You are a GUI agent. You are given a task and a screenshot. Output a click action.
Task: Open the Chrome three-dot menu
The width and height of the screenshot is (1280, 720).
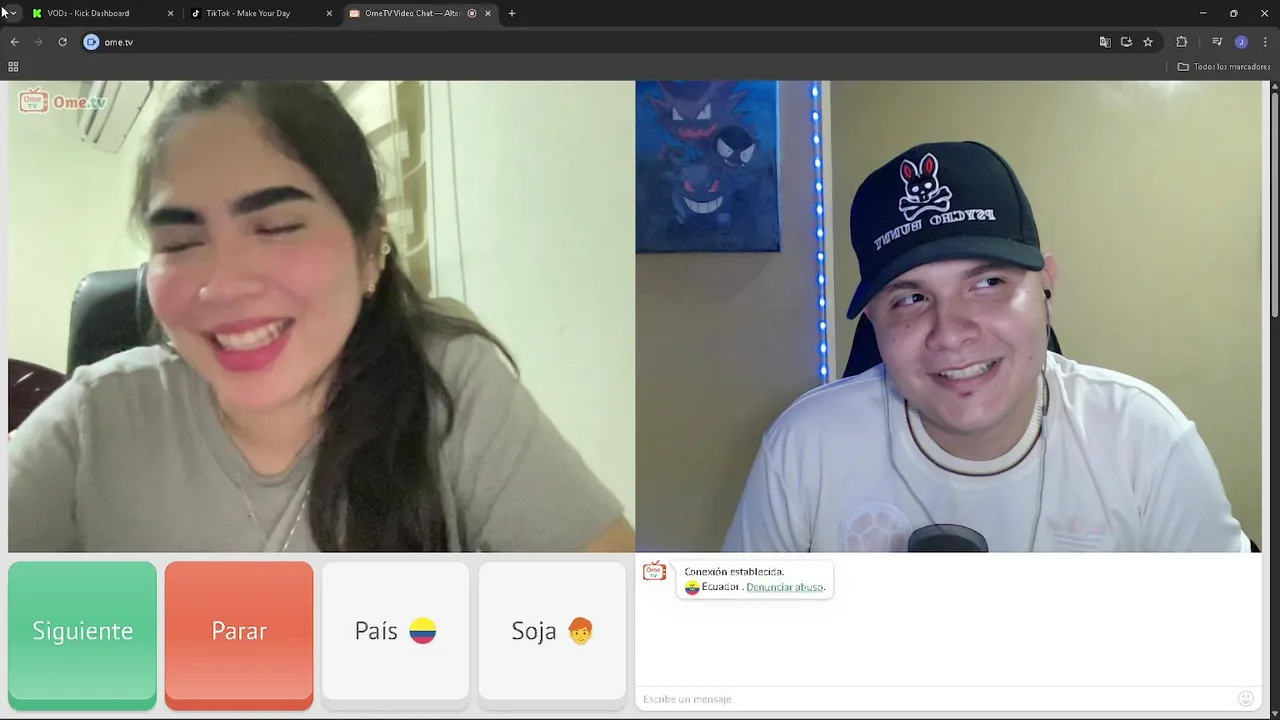point(1264,42)
